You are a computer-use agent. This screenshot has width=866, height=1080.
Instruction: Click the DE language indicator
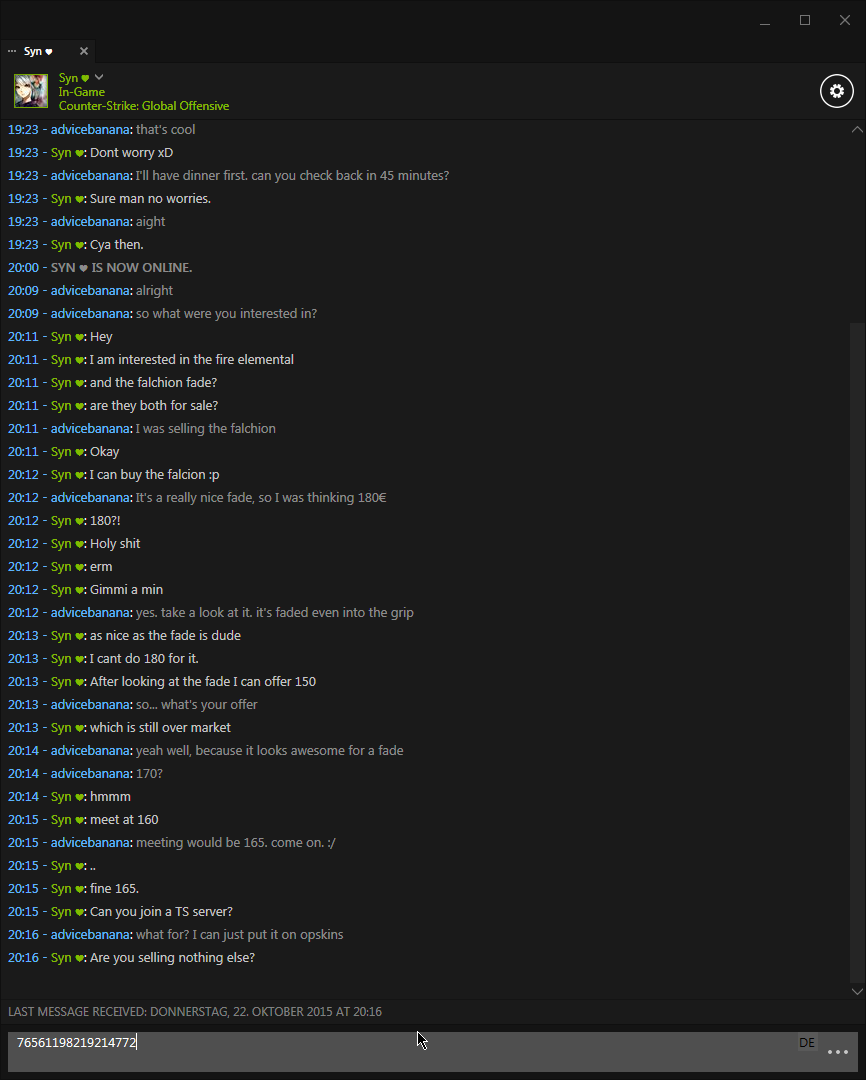point(807,1043)
